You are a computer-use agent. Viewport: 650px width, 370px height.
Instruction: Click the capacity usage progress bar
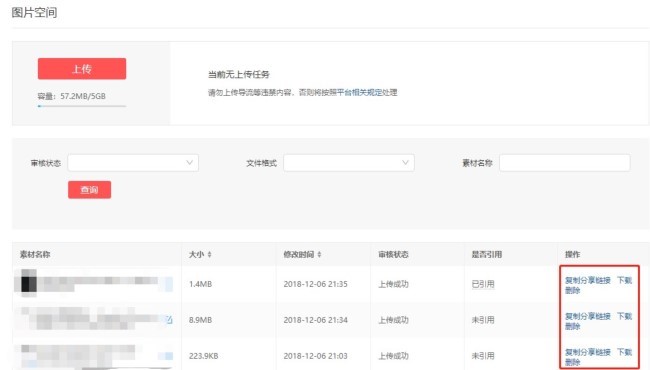click(82, 106)
